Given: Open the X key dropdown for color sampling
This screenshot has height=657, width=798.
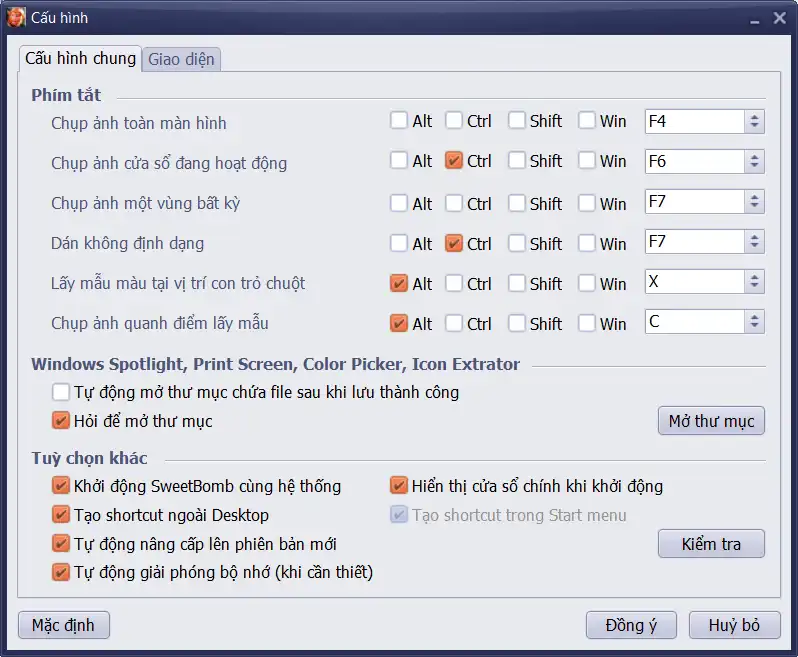Looking at the screenshot, I should [x=754, y=282].
